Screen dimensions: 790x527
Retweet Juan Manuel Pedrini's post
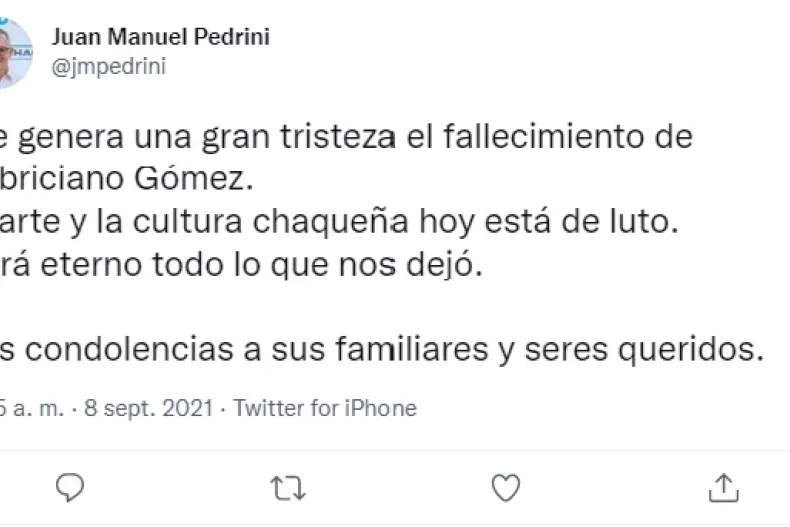287,487
